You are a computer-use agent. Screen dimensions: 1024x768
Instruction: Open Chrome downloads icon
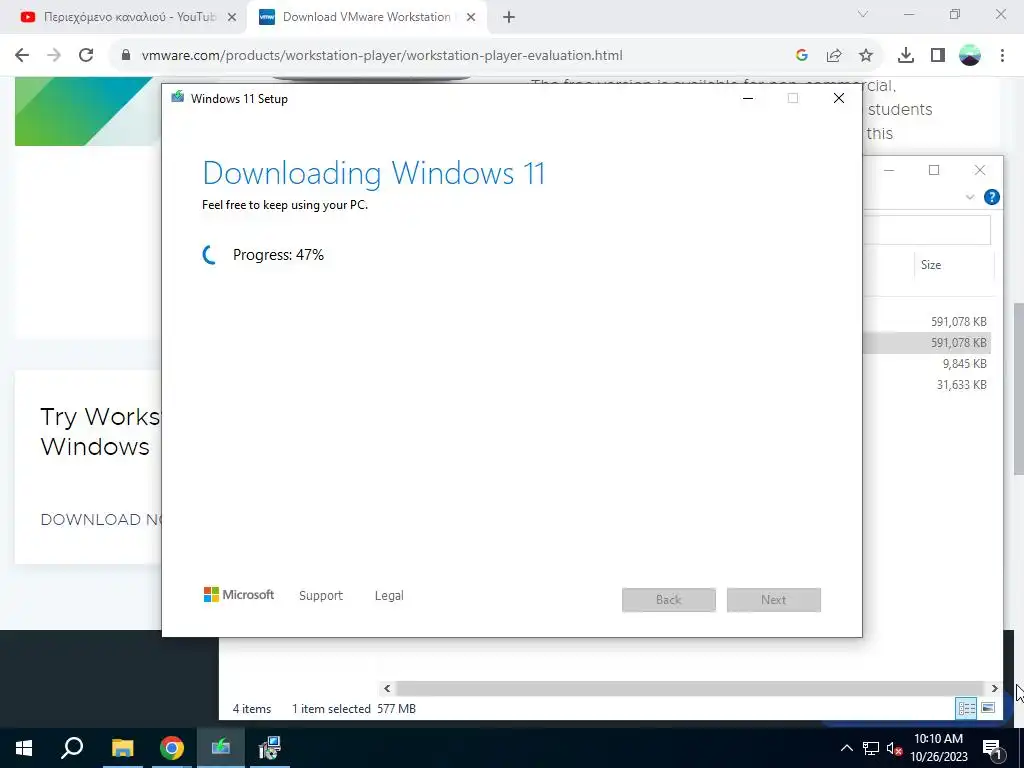coord(906,56)
